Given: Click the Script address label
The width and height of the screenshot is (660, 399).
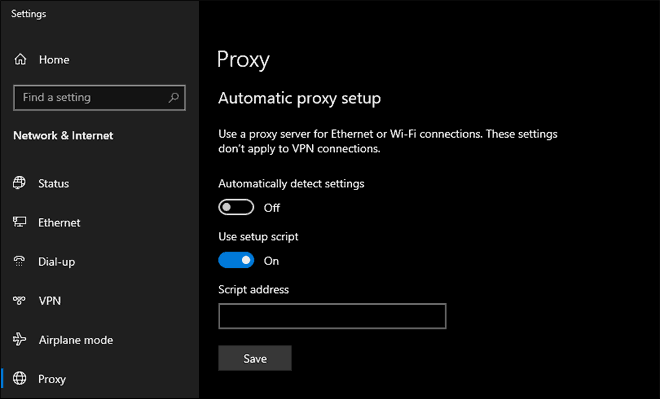Looking at the screenshot, I should coord(253,290).
